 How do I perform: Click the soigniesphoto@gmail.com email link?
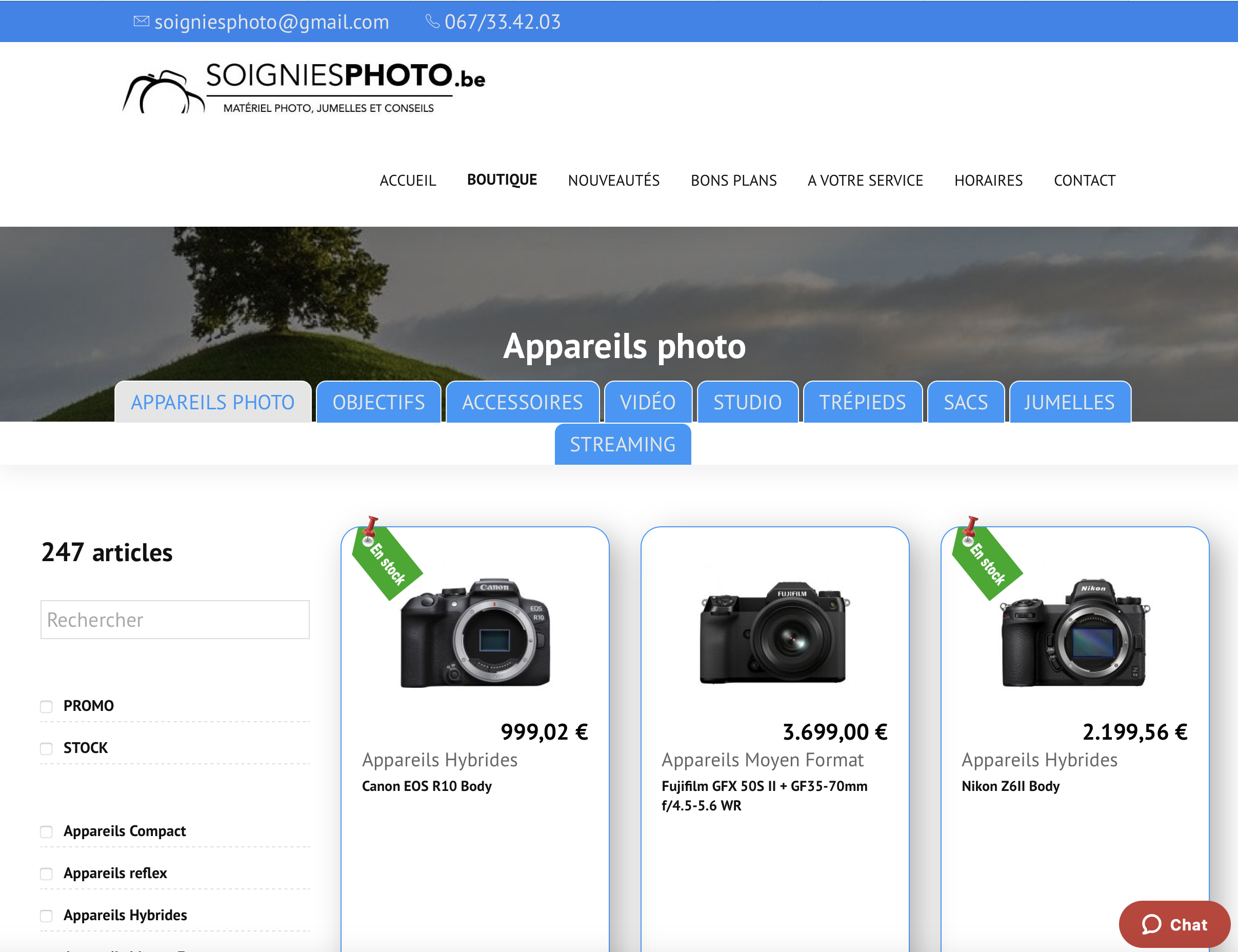pos(271,22)
